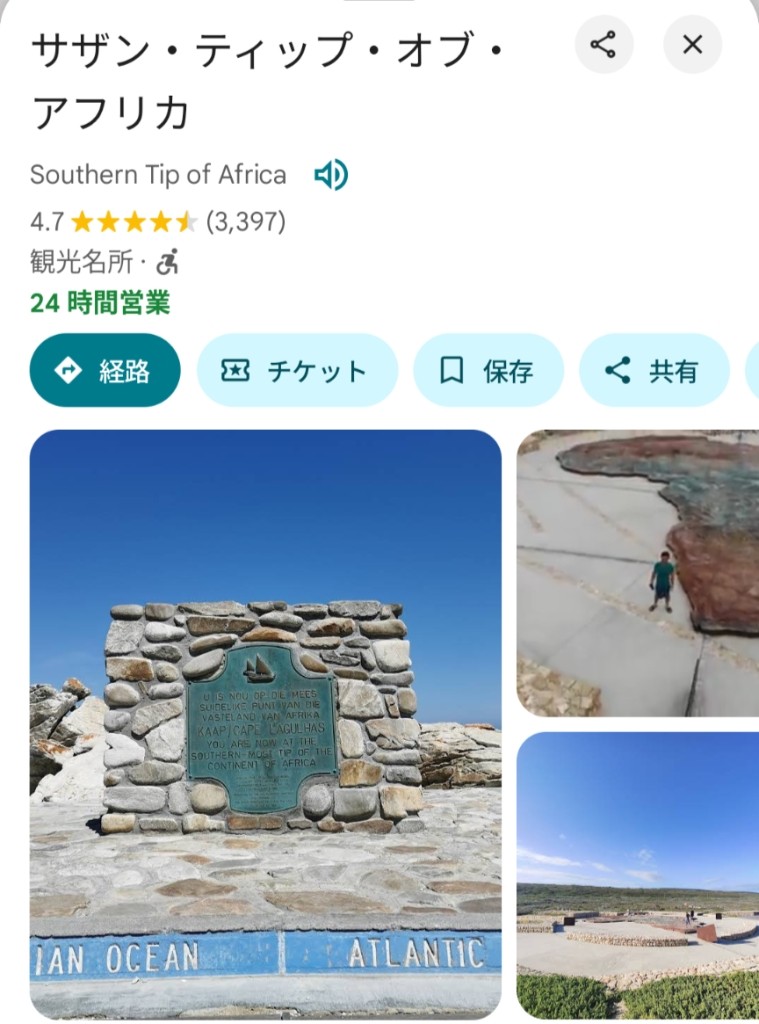Tap the share icon at top right
Viewport: 759px width, 1024px height.
(604, 44)
